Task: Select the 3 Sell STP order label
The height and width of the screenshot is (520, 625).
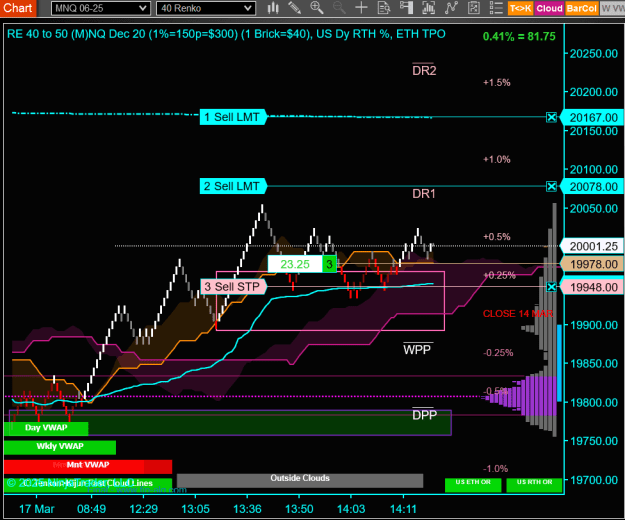Action: 233,287
